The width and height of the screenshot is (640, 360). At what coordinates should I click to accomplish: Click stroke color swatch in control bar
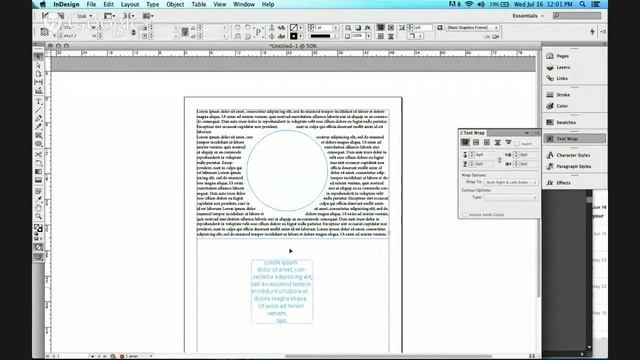click(x=293, y=36)
